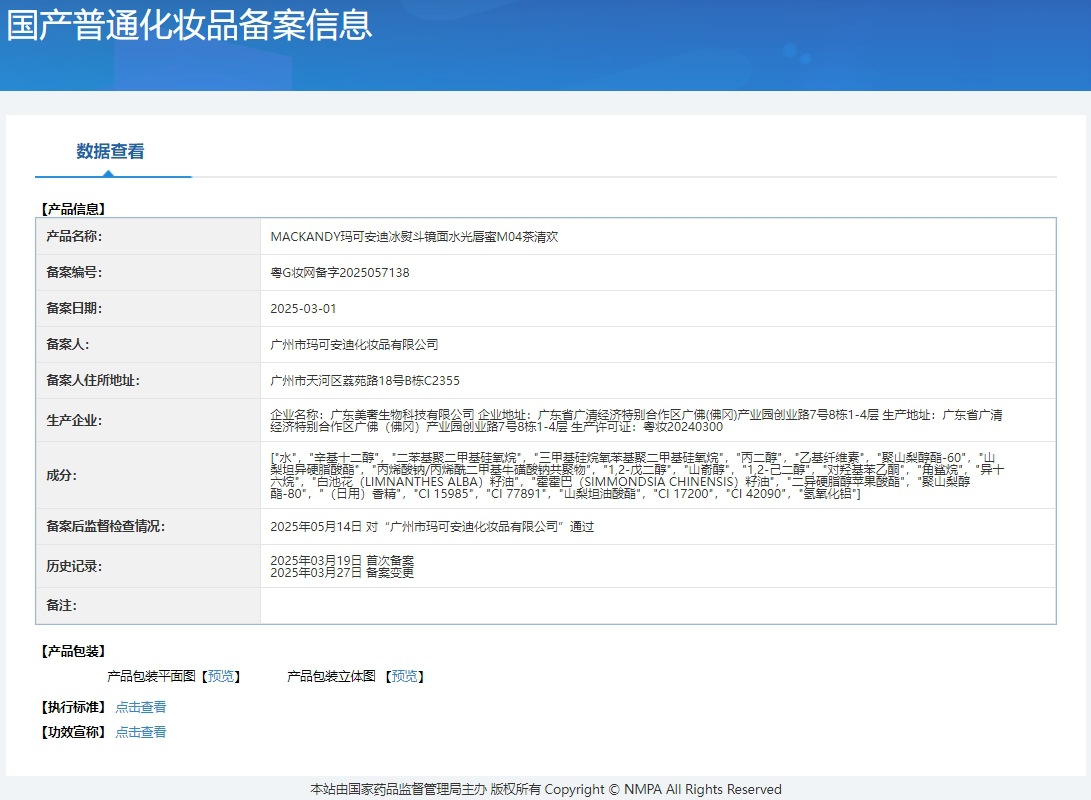Image resolution: width=1091 pixels, height=800 pixels.
Task: Click the 生产企业 details text
Action: pos(636,421)
